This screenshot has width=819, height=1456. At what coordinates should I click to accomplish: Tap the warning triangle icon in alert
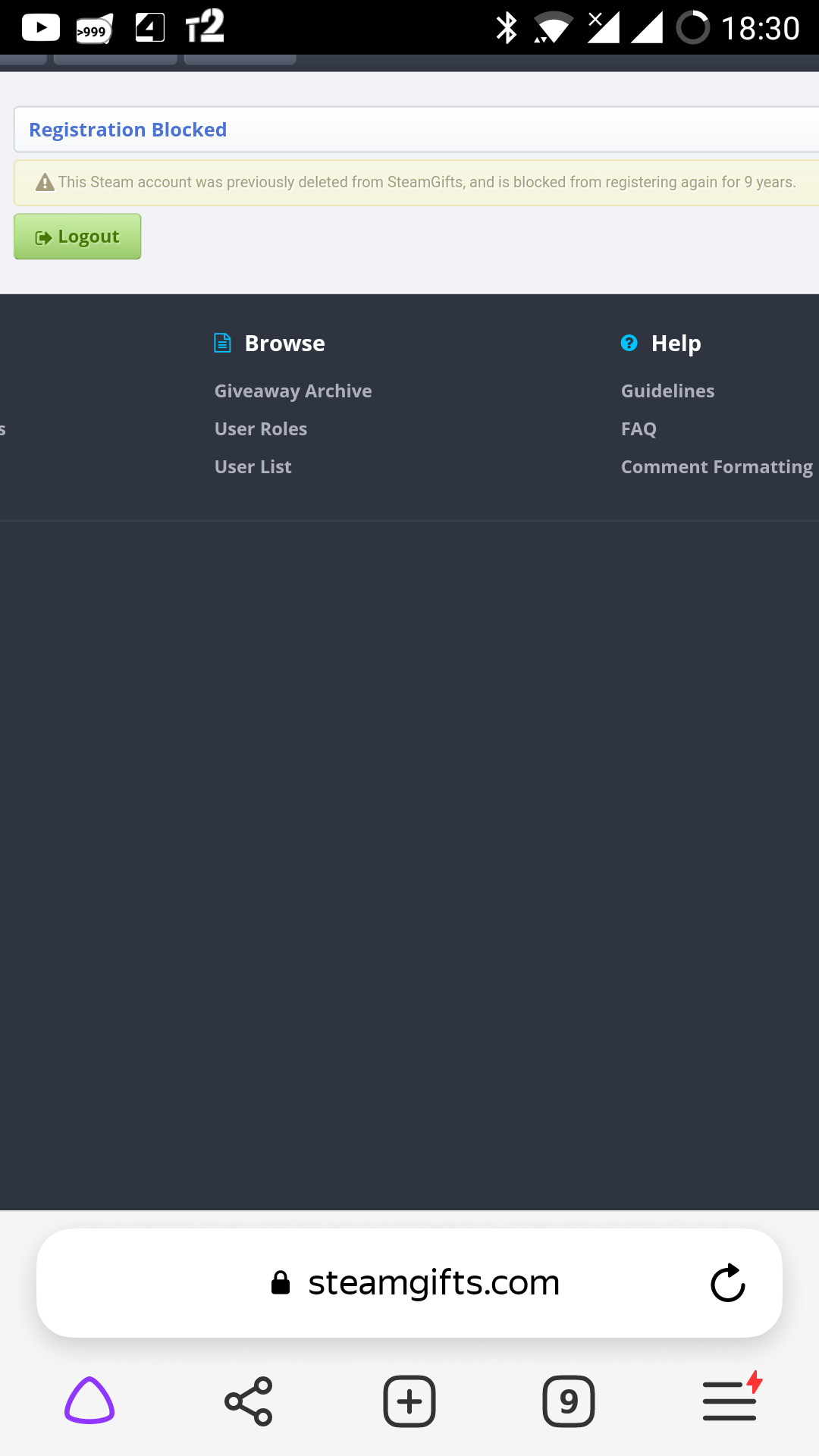pos(45,183)
